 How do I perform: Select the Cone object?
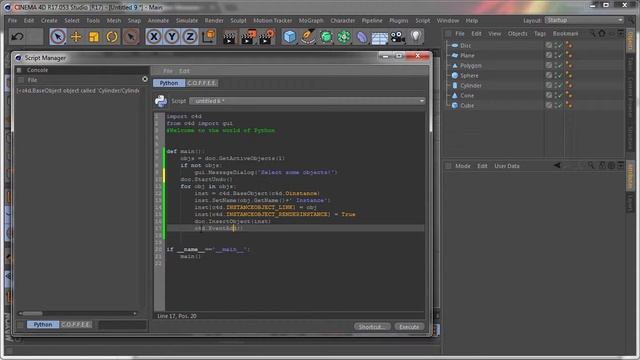467,96
